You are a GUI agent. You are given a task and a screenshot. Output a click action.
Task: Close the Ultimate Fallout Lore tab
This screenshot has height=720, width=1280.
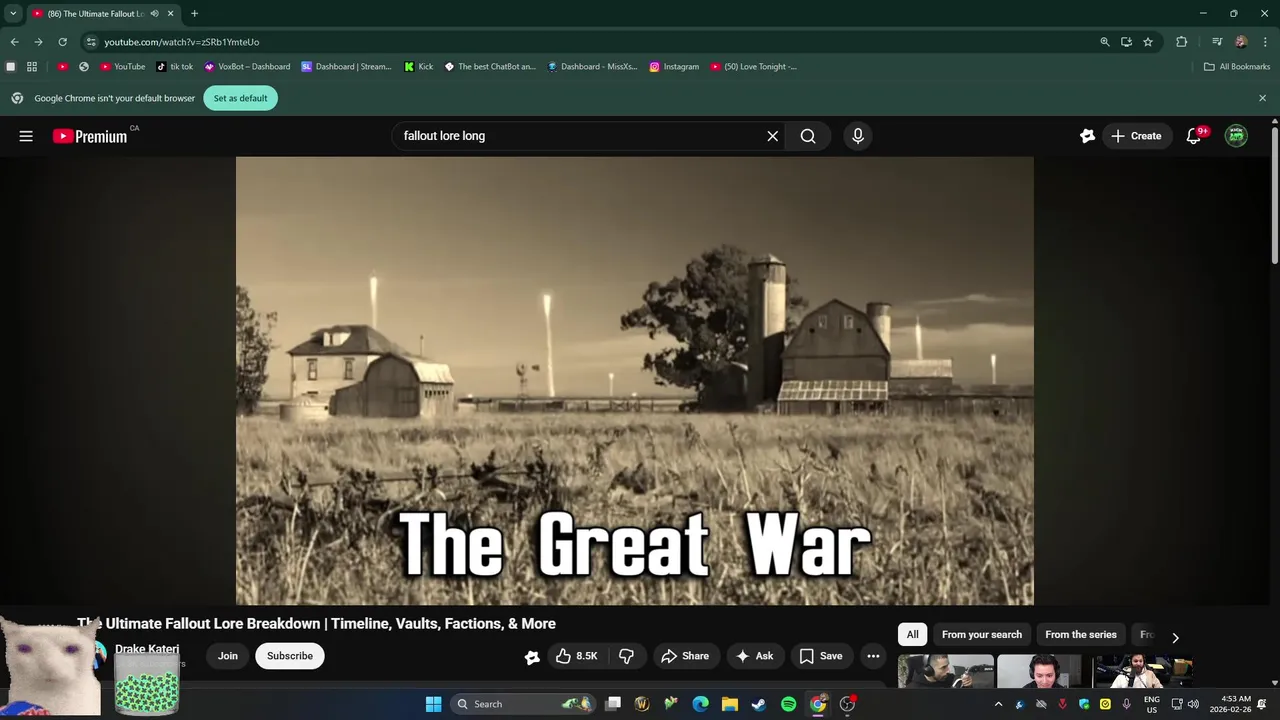(170, 14)
